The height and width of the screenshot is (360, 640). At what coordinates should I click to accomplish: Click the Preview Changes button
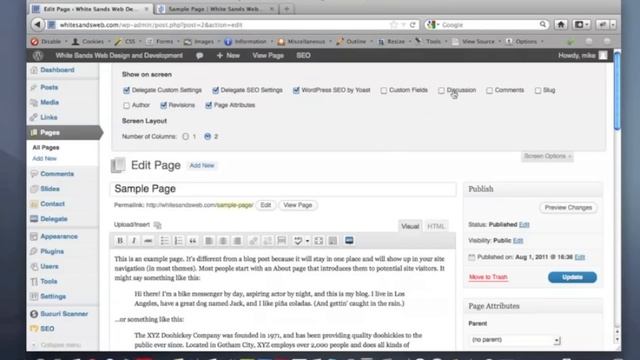pyautogui.click(x=568, y=208)
